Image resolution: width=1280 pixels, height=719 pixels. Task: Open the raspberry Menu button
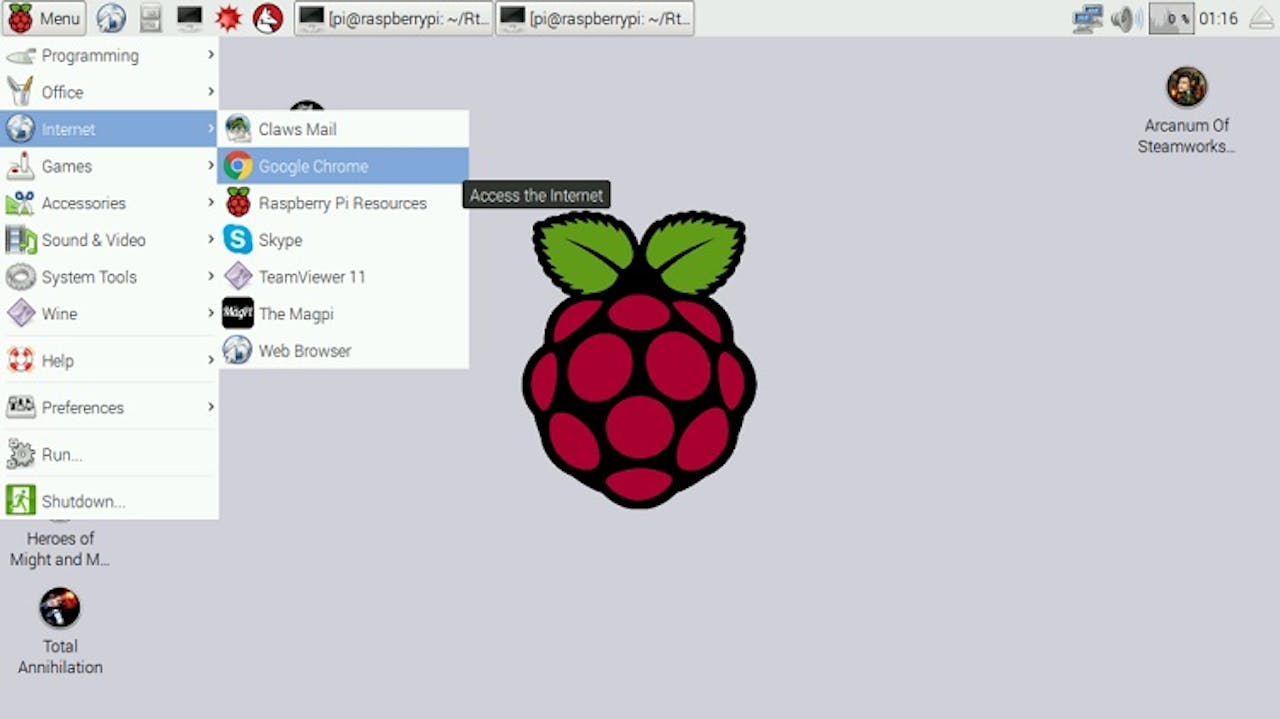pos(44,18)
